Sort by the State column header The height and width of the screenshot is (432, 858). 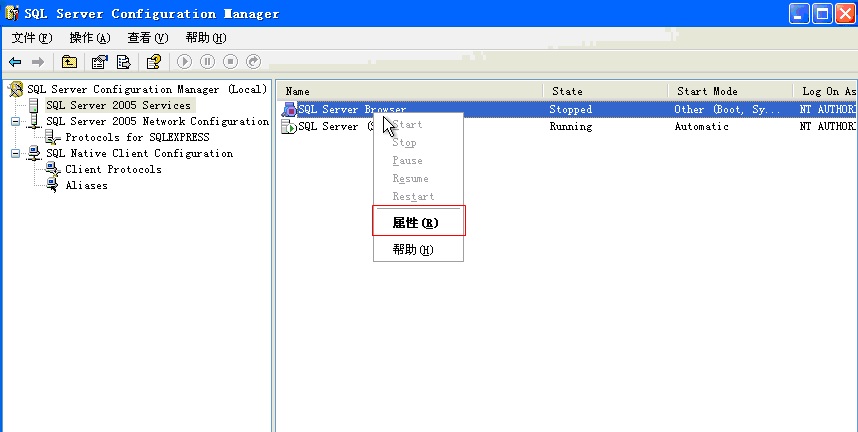(606, 91)
